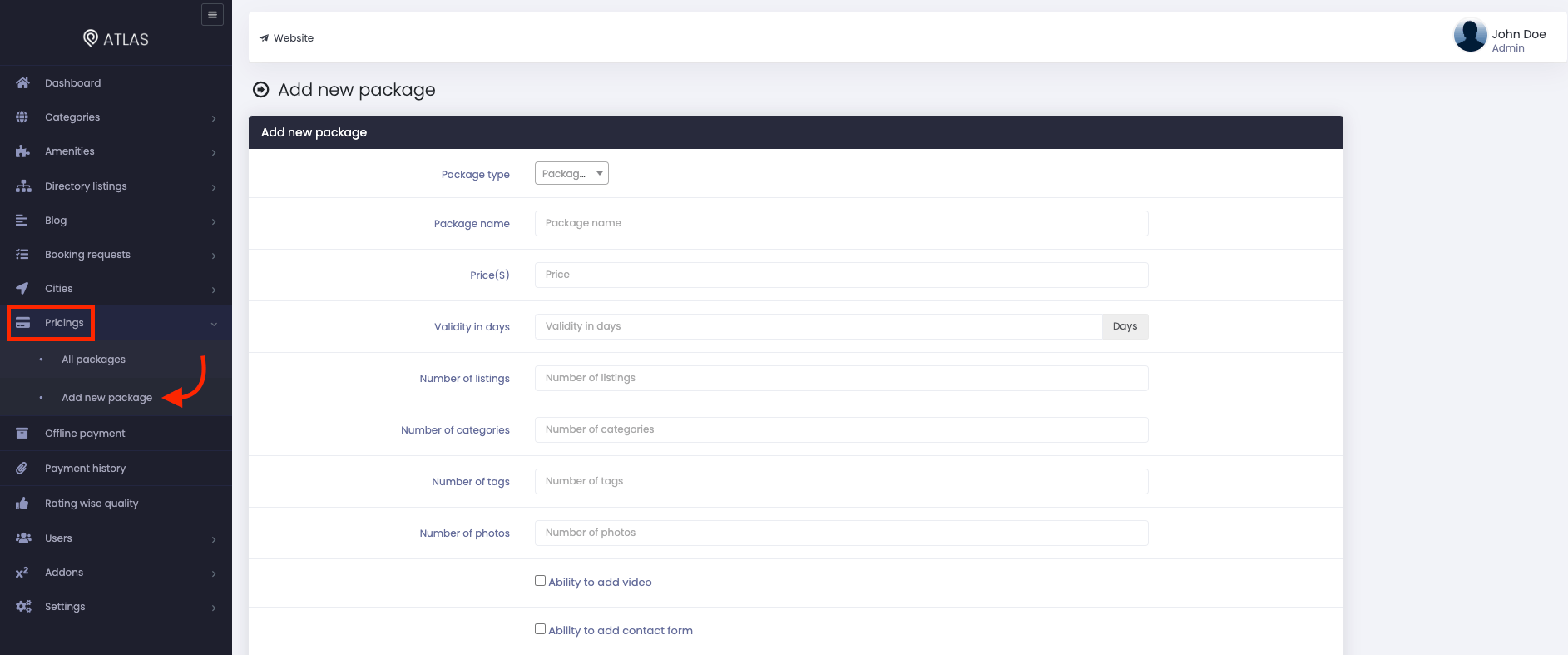Focus the Validity in days input field

pyautogui.click(x=819, y=326)
